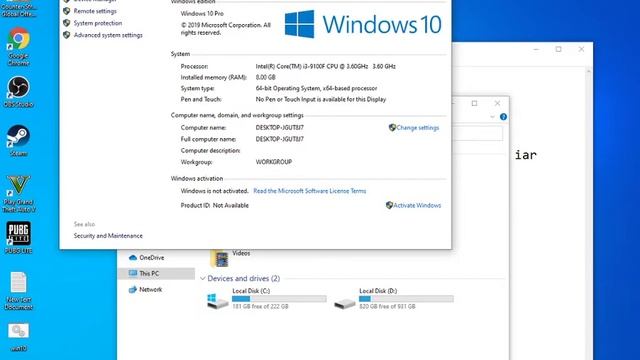Open Local Disk (D:) drive
The image size is (640, 360).
tap(393, 300)
